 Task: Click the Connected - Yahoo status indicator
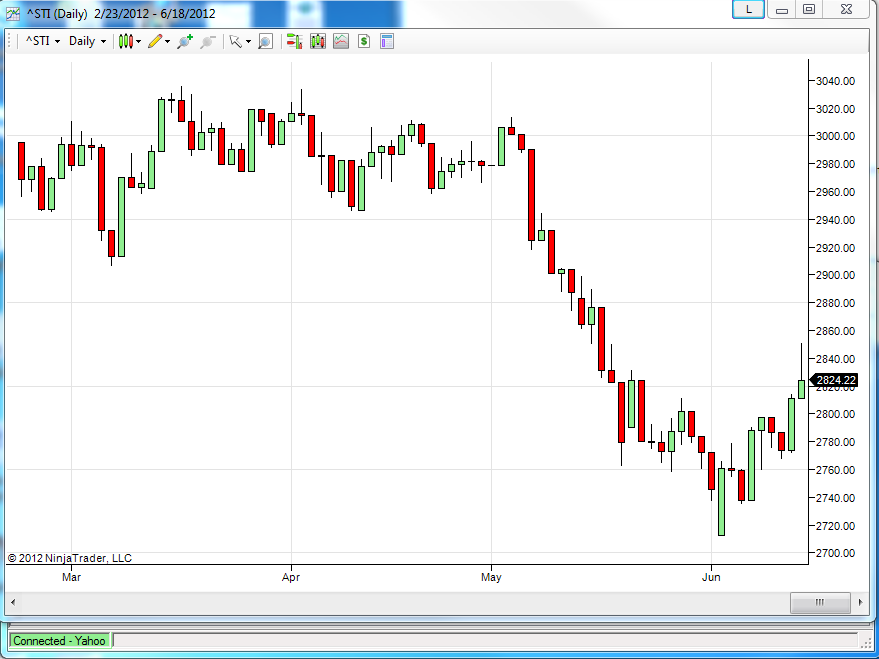[59, 641]
